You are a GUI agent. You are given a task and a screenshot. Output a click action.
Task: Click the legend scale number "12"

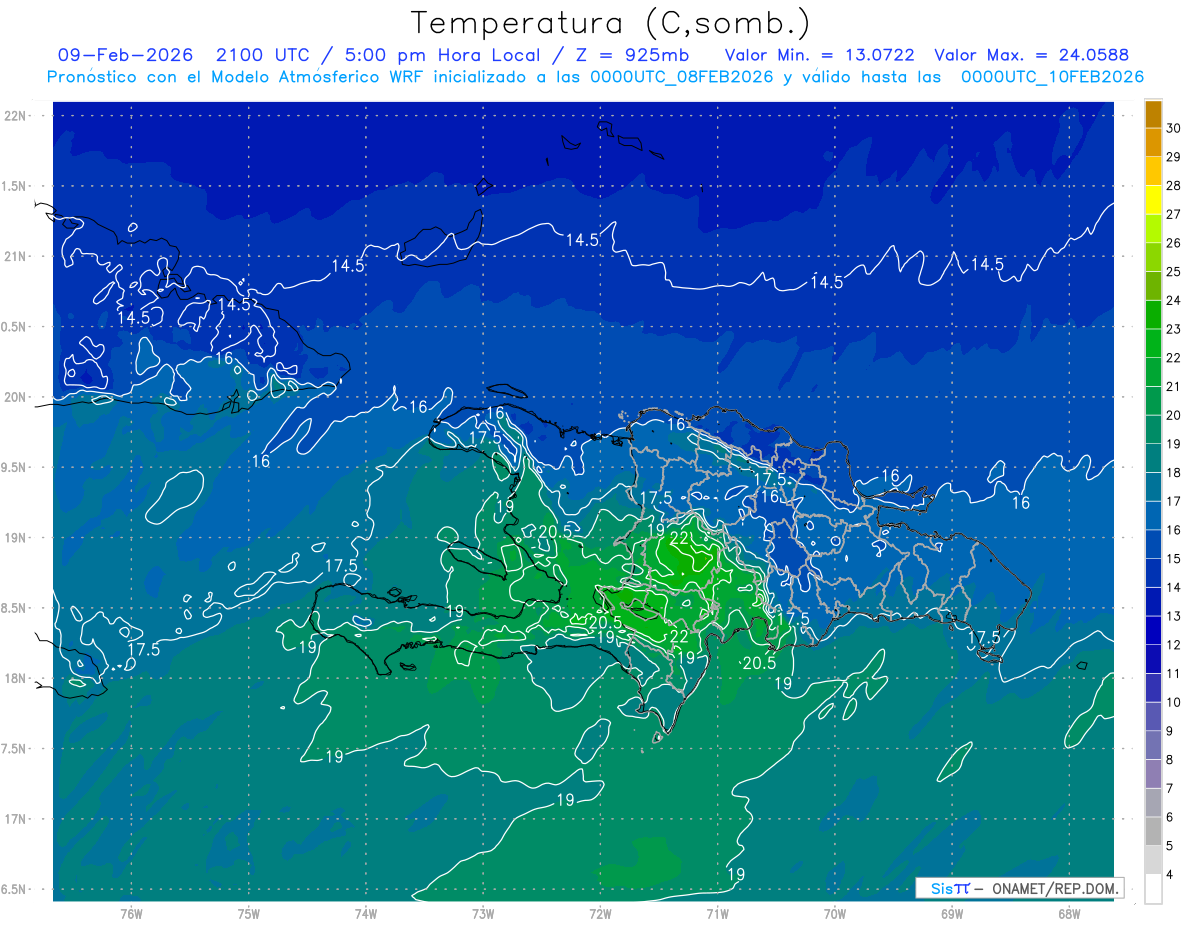tap(1174, 645)
